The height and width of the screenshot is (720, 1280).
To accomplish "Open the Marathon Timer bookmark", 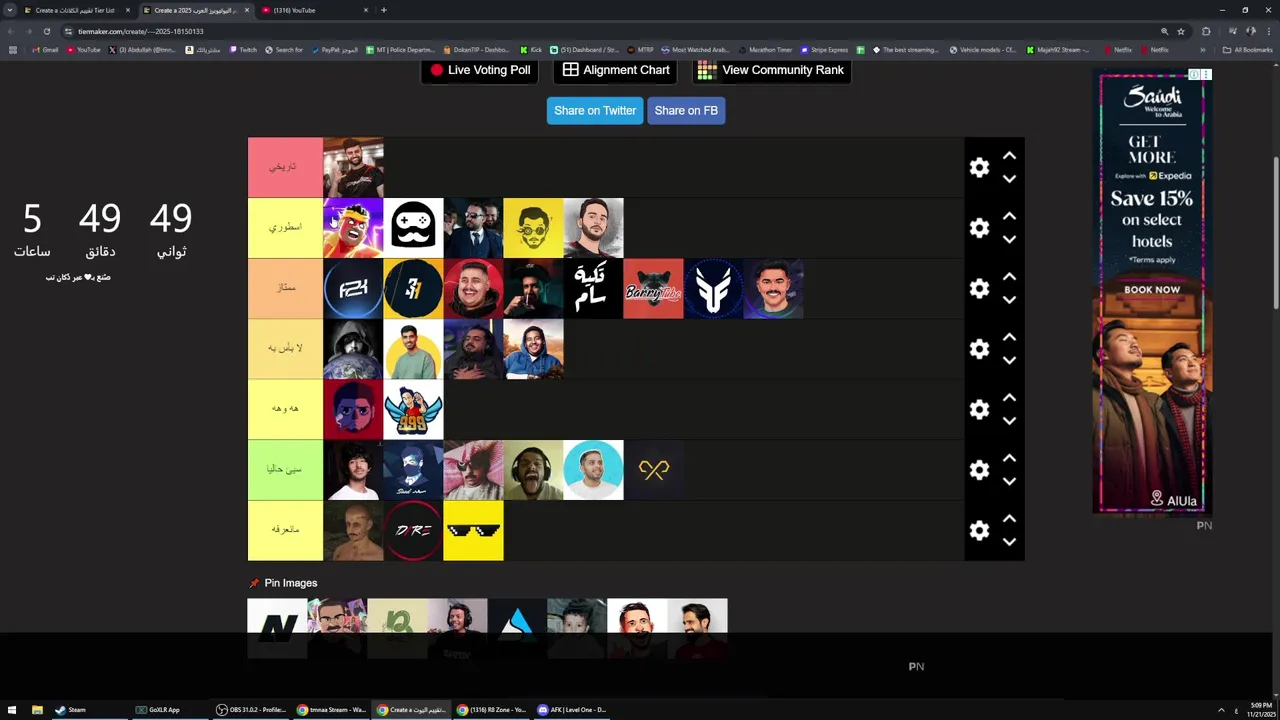I will [x=765, y=50].
